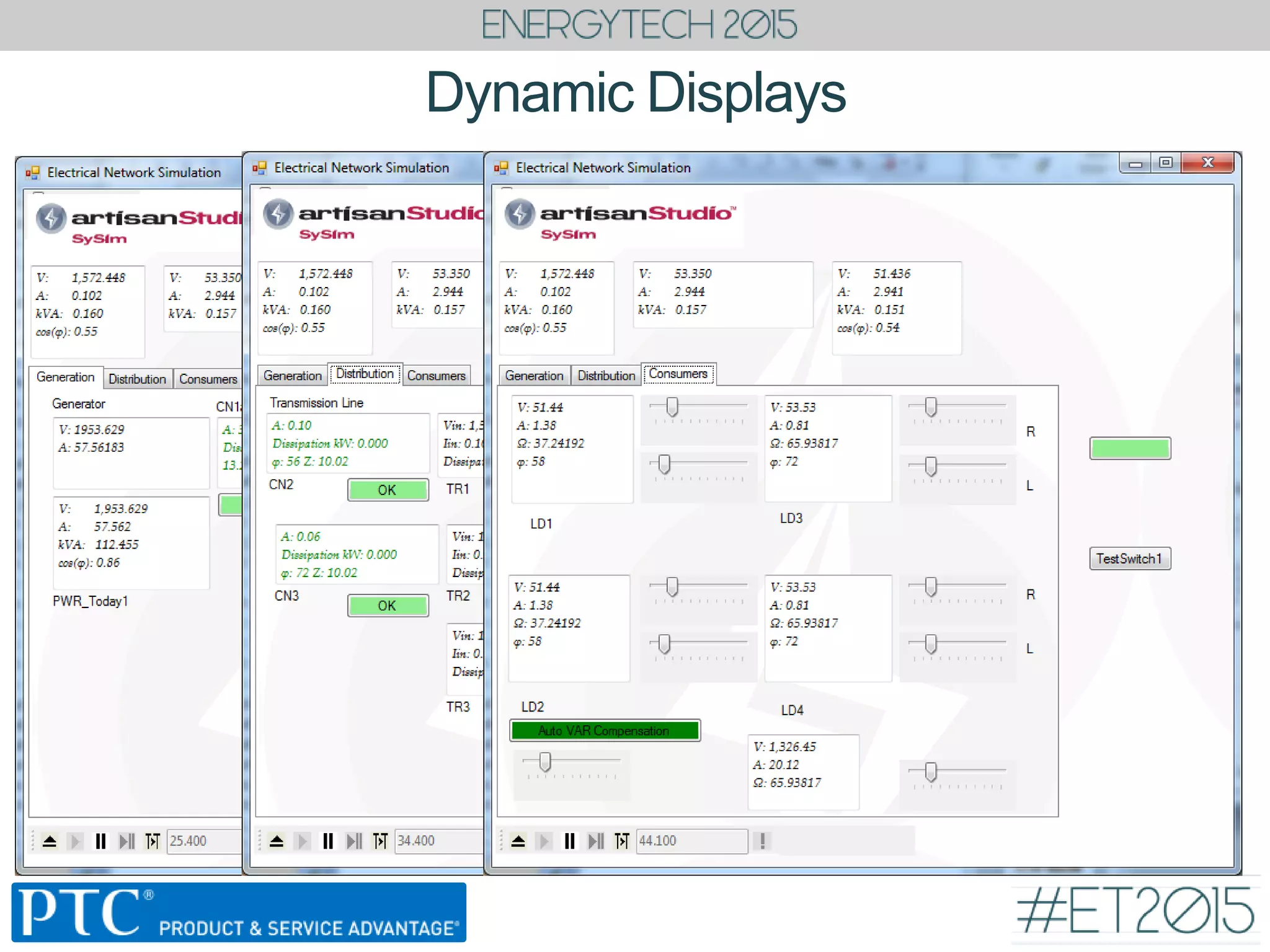This screenshot has height=952, width=1270.
Task: Click the step-forward icon in the middle window toolbar
Action: click(x=354, y=841)
